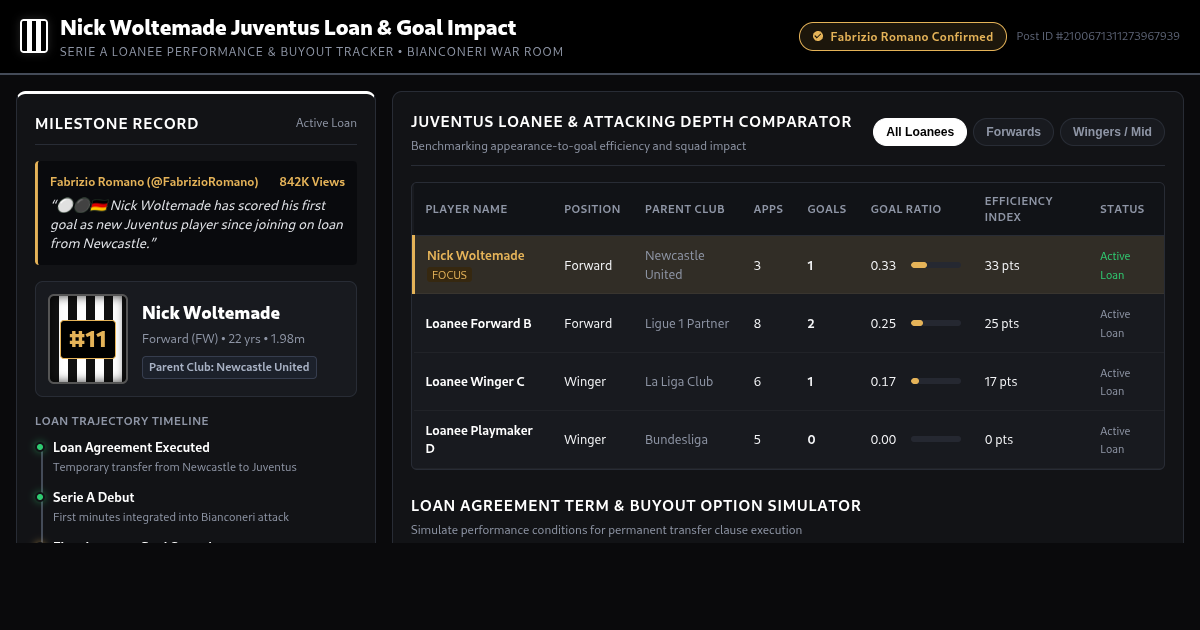Click the Serie A Debut timeline title
Image resolution: width=1200 pixels, height=630 pixels.
click(x=93, y=497)
